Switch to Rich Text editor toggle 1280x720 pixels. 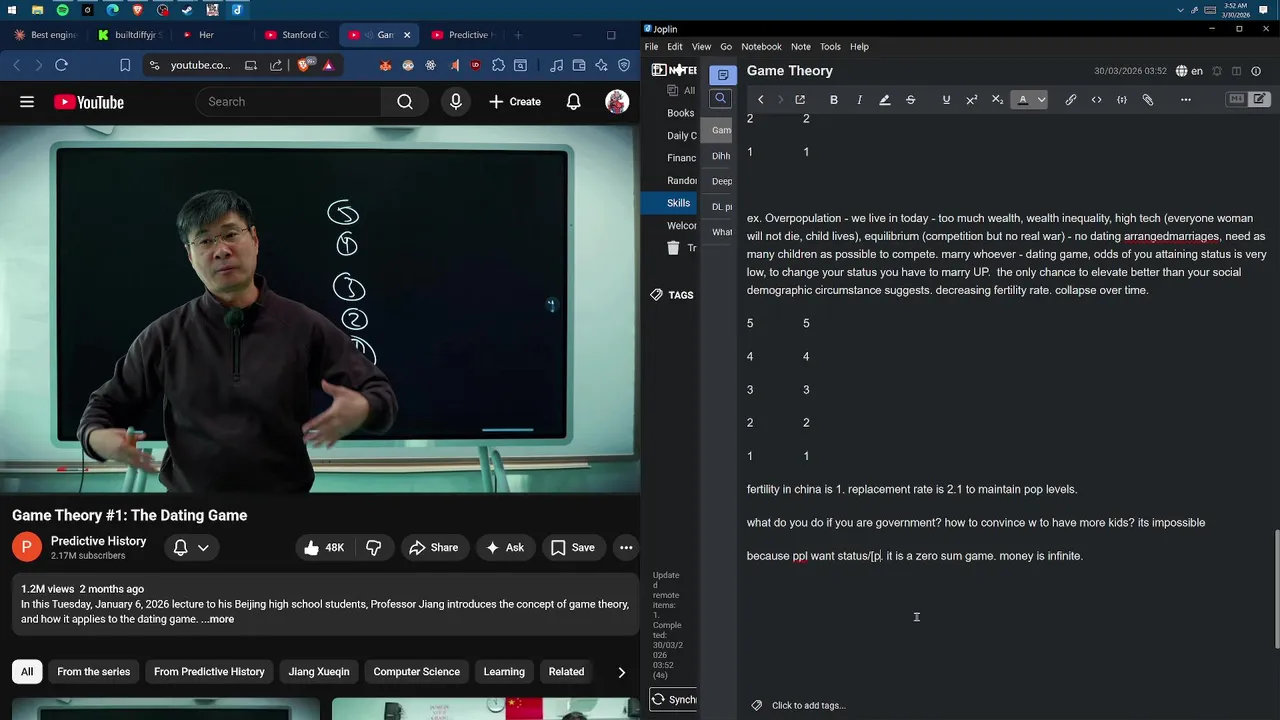(1260, 100)
